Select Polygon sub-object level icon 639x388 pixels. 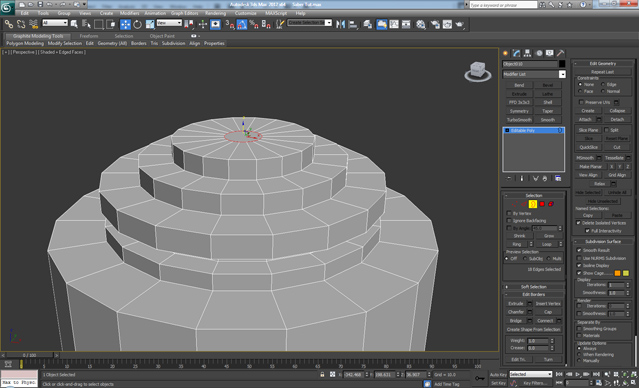tap(542, 204)
